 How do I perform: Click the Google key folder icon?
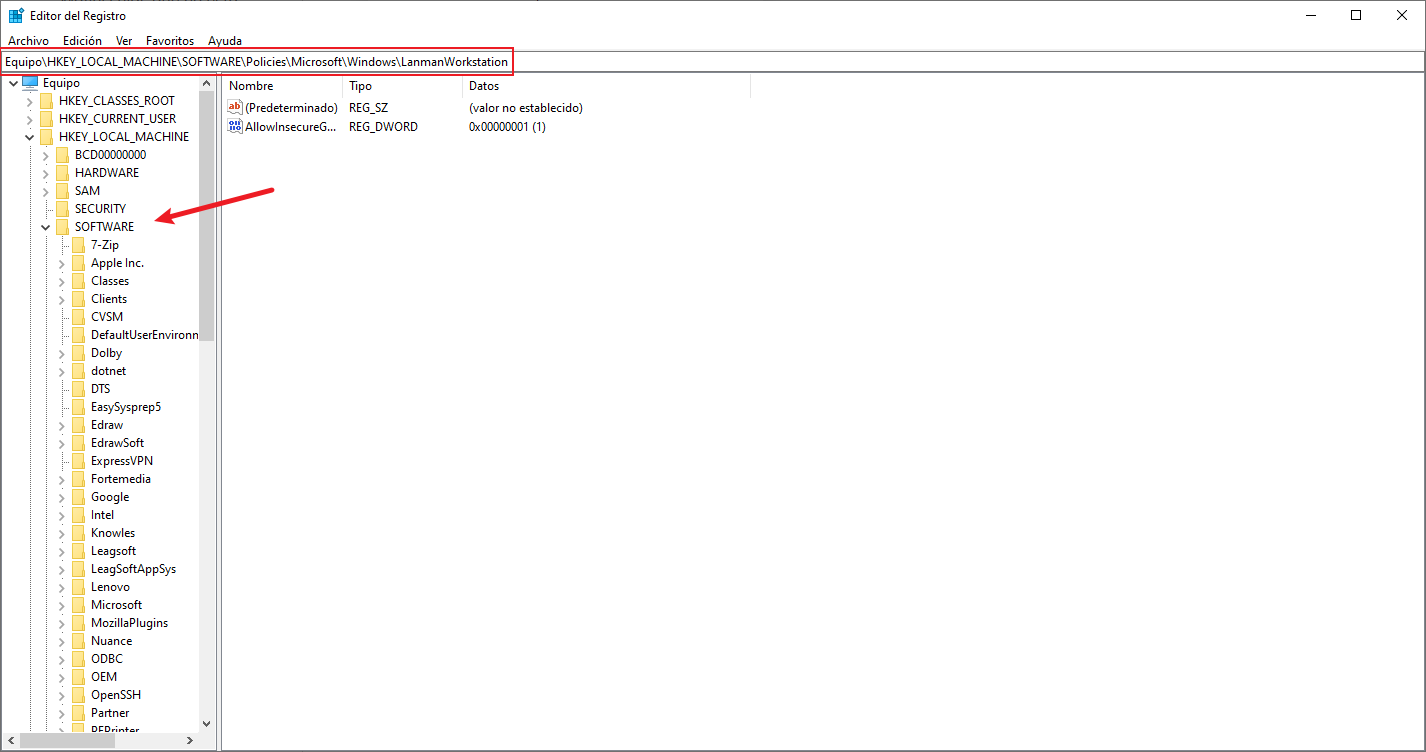click(x=78, y=497)
